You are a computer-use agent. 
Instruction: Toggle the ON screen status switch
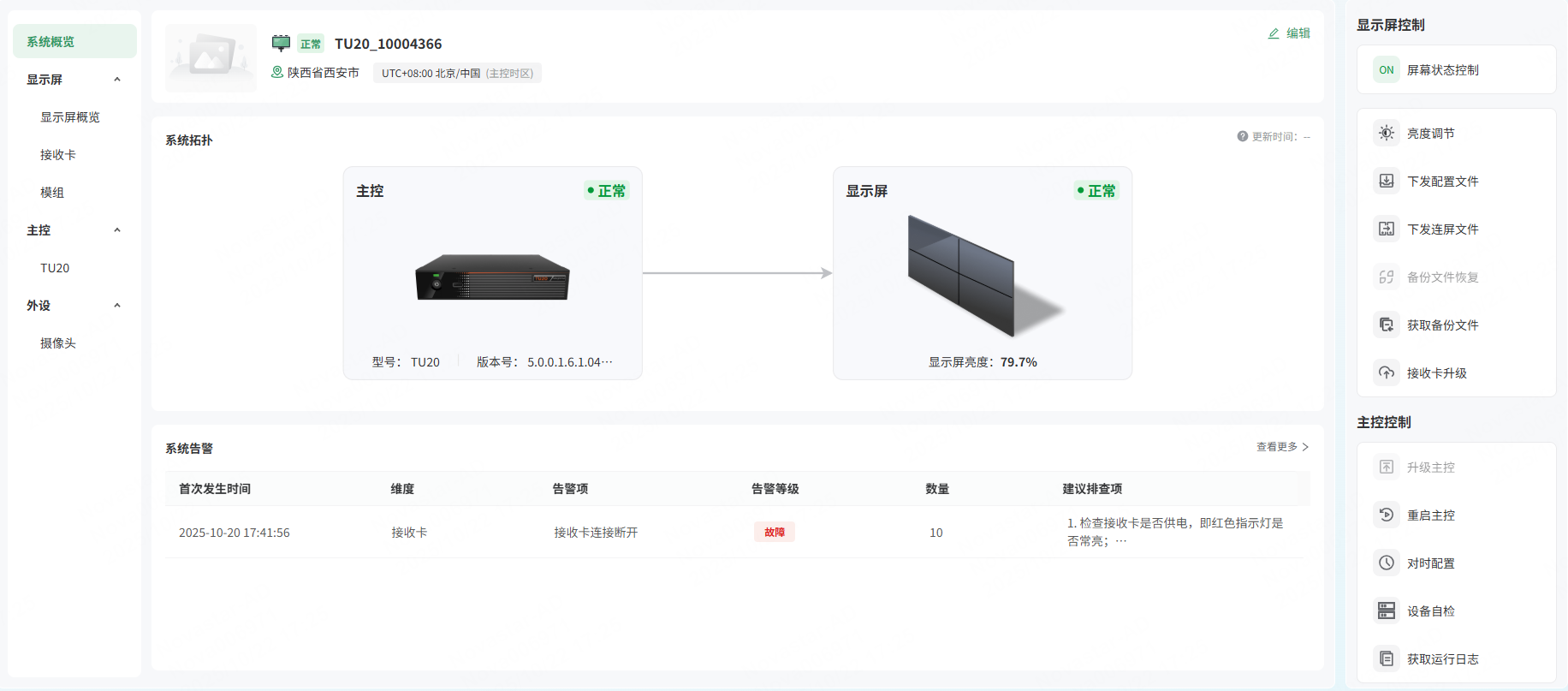(x=1386, y=69)
